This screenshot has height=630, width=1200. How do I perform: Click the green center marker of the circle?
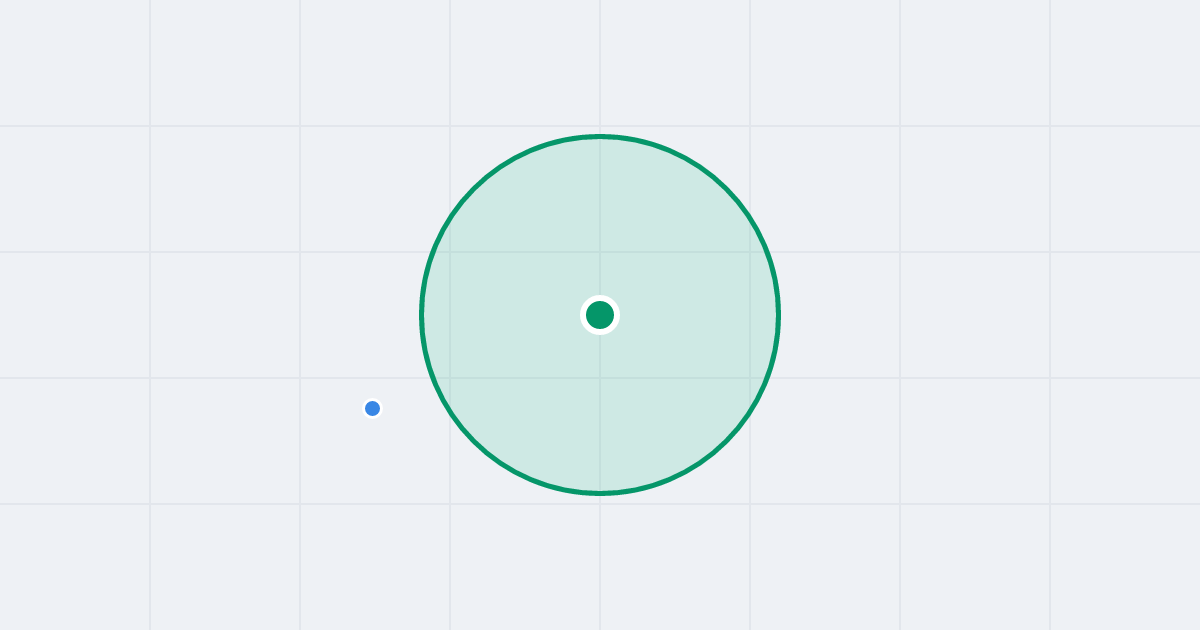click(x=600, y=315)
